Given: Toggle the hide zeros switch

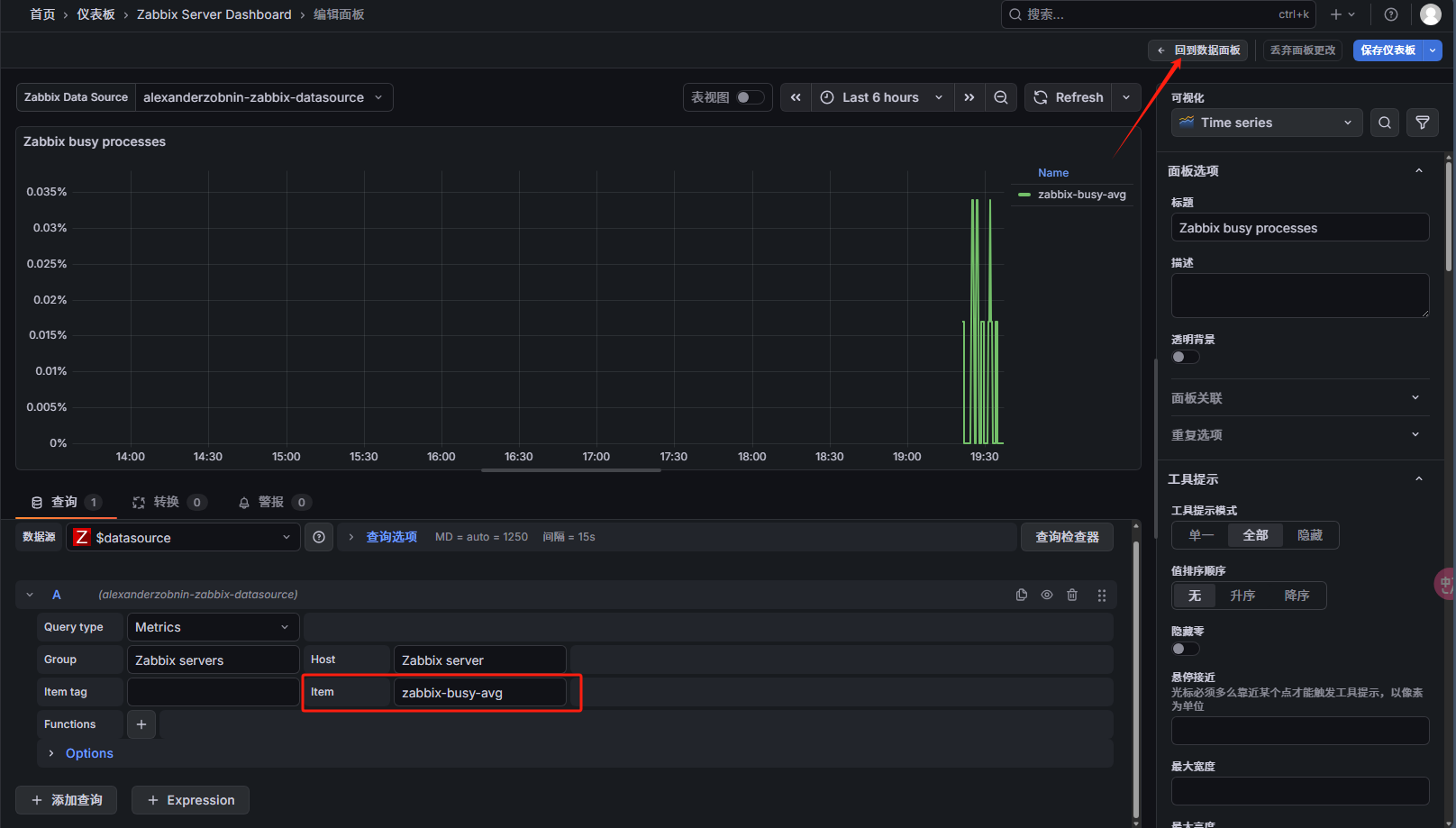Looking at the screenshot, I should coord(1186,649).
